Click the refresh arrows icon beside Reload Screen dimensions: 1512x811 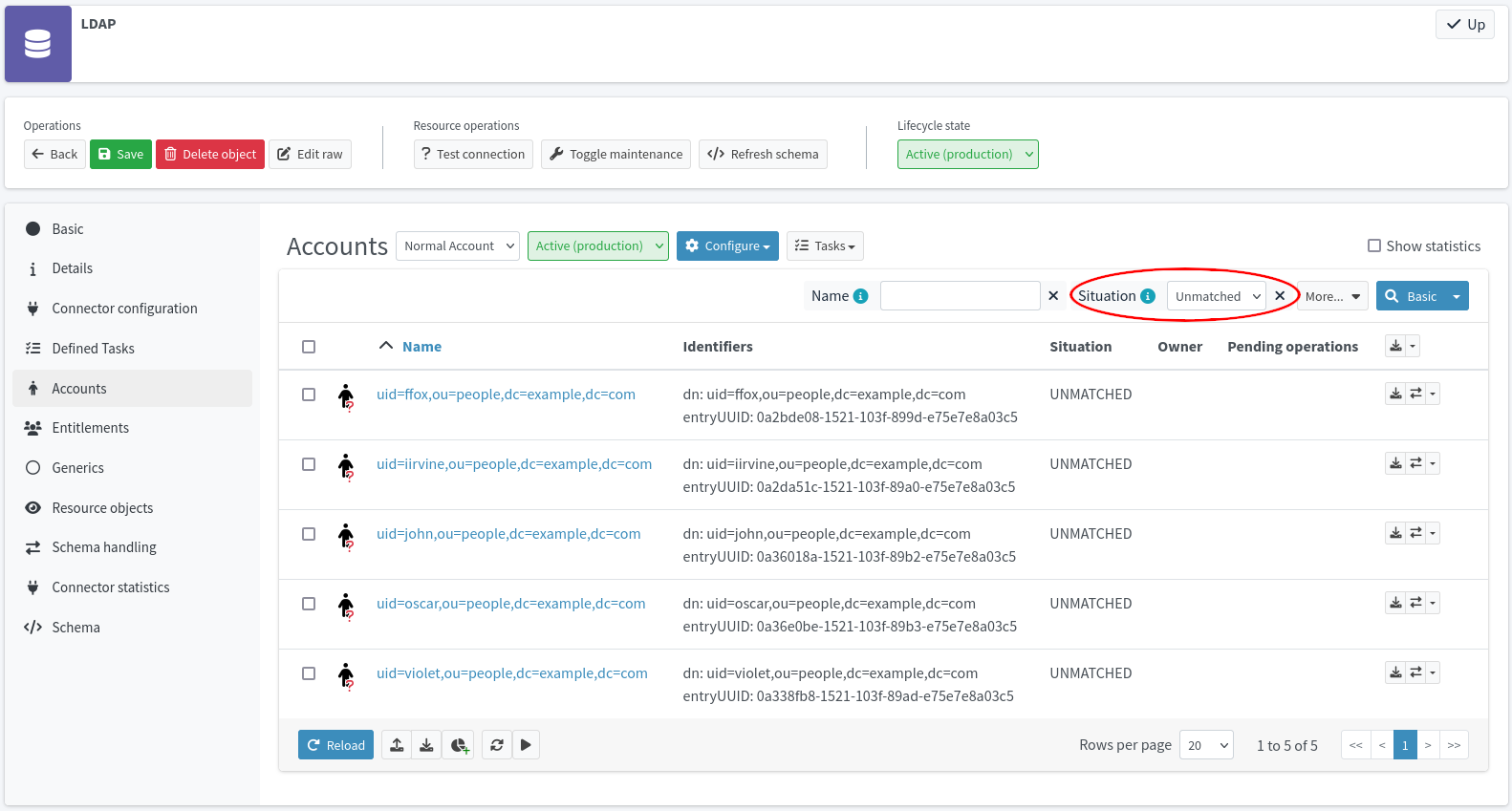tap(497, 745)
